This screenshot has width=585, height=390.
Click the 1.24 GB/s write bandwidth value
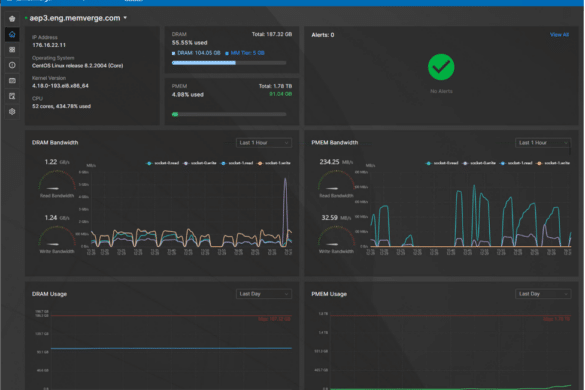(x=57, y=218)
